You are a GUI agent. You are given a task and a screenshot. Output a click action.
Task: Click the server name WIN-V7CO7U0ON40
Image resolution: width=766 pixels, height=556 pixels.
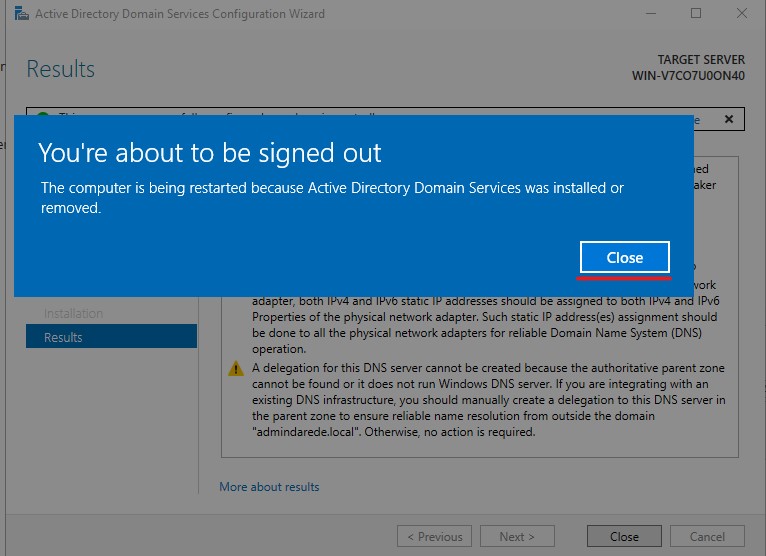tap(688, 76)
